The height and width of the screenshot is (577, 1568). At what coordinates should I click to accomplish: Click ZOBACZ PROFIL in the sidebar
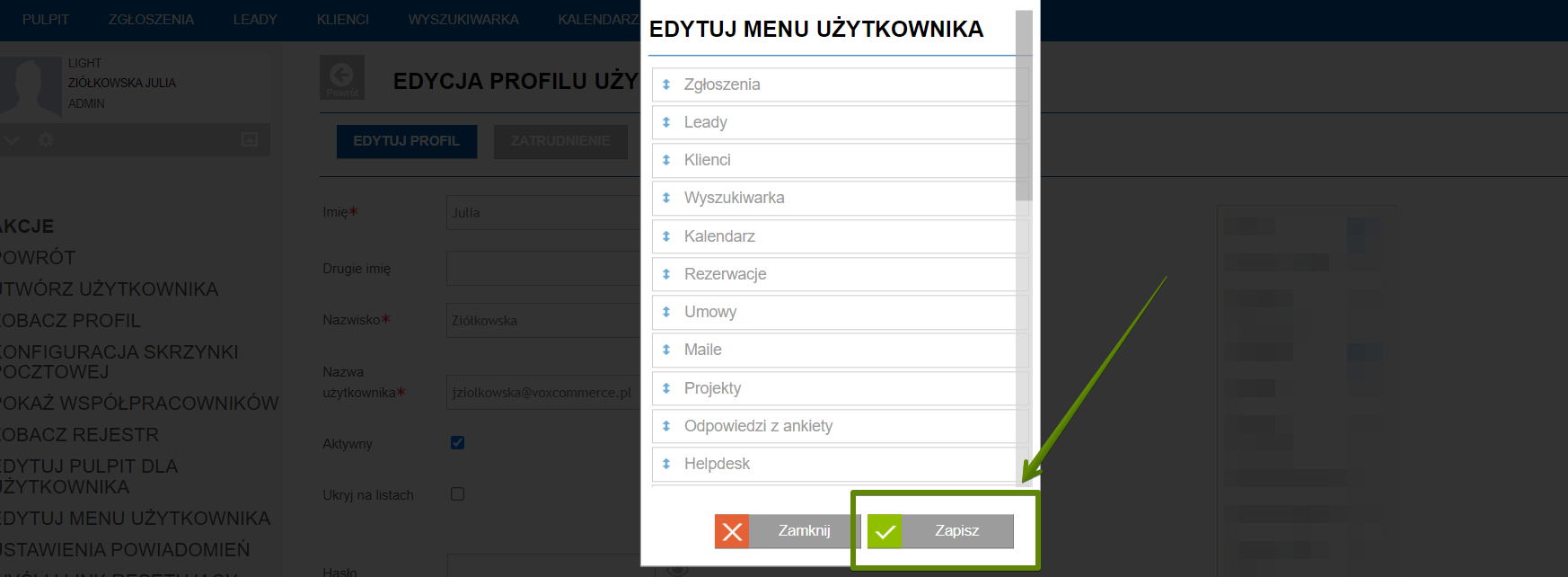[x=70, y=321]
